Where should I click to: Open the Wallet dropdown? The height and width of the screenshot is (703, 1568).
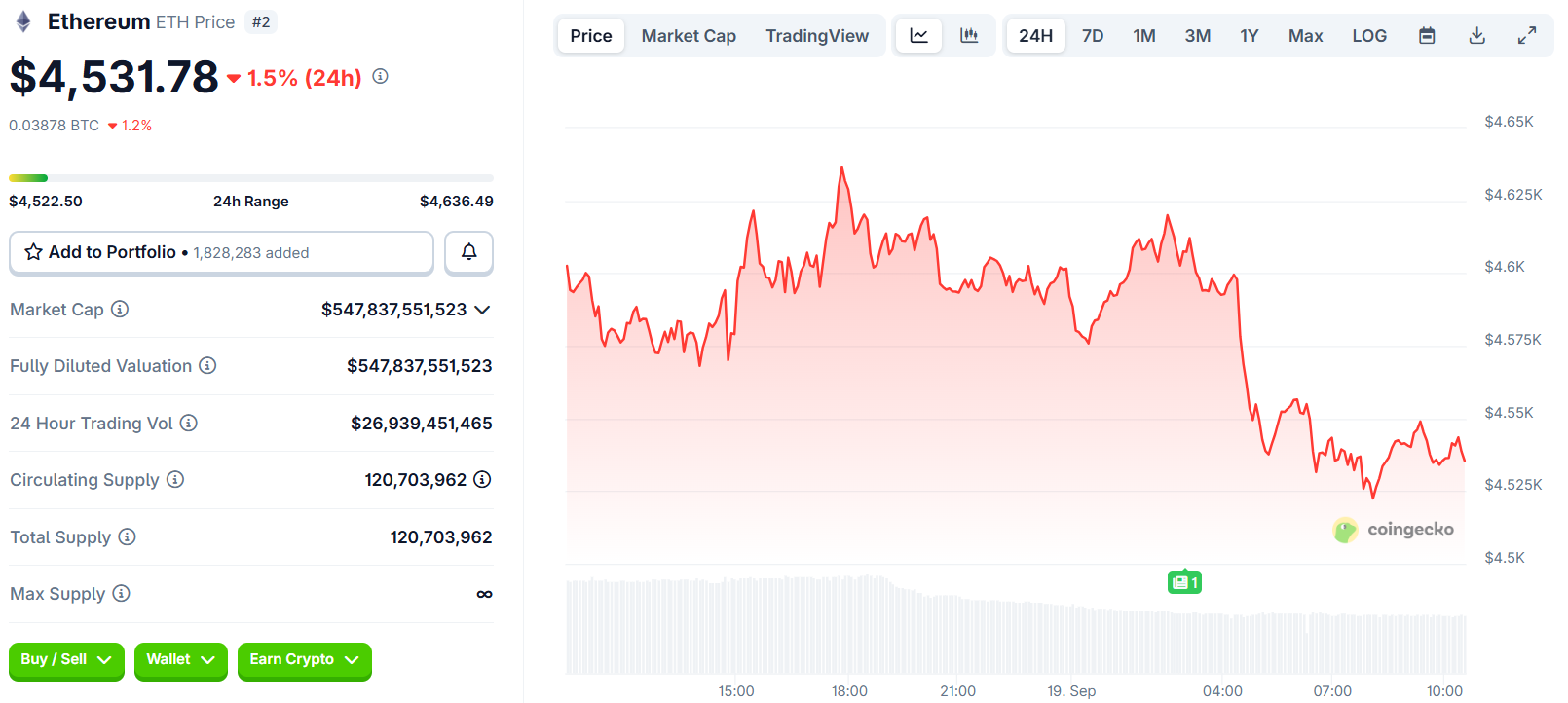point(180,660)
